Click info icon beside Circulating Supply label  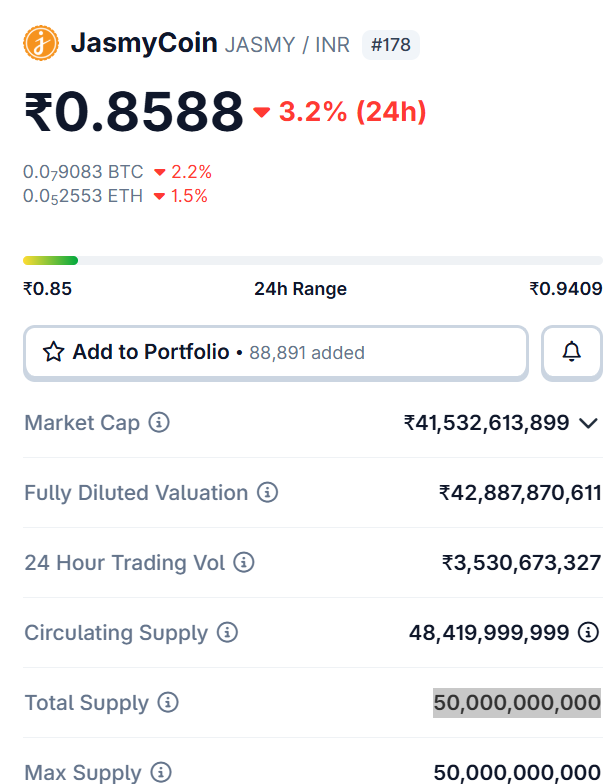coord(227,633)
